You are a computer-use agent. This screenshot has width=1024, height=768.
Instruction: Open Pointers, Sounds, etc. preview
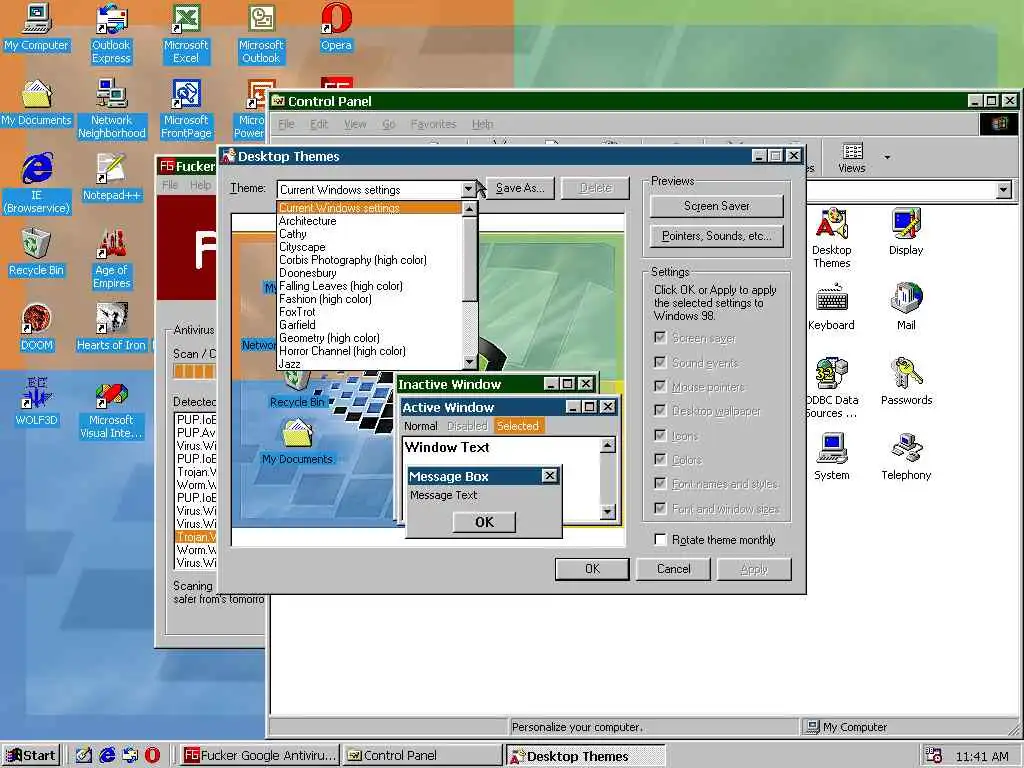716,236
